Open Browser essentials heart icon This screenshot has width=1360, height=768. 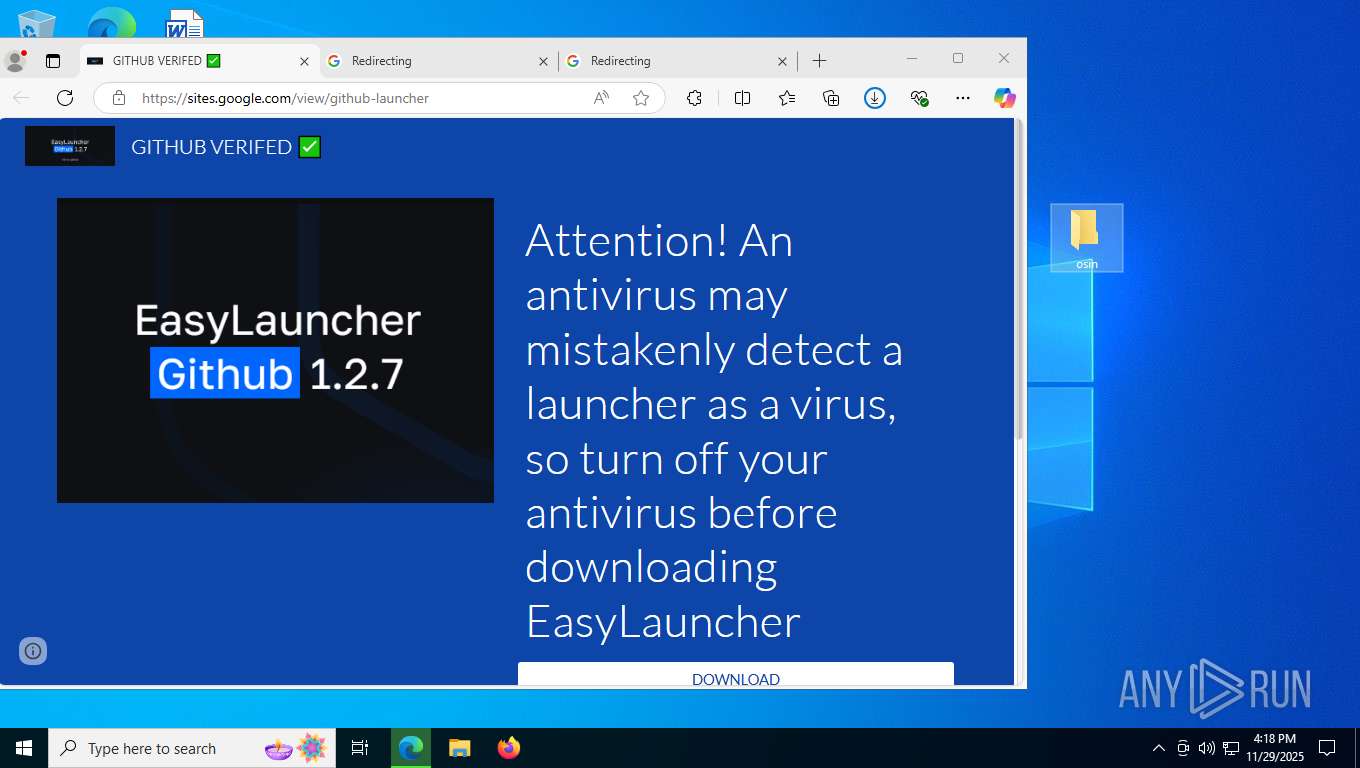click(x=920, y=98)
